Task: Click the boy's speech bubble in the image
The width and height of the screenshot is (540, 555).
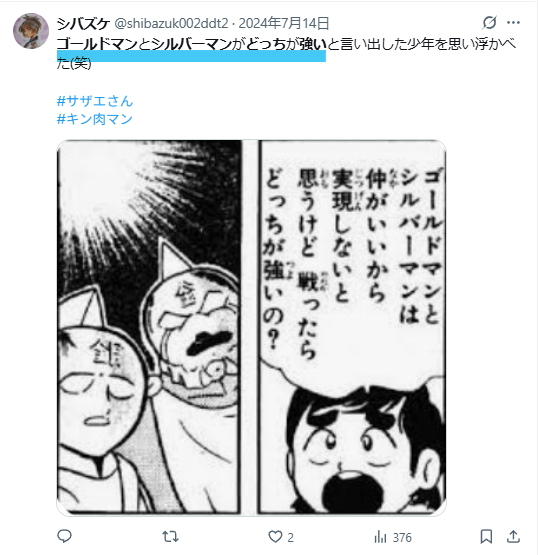Action: pos(353,262)
